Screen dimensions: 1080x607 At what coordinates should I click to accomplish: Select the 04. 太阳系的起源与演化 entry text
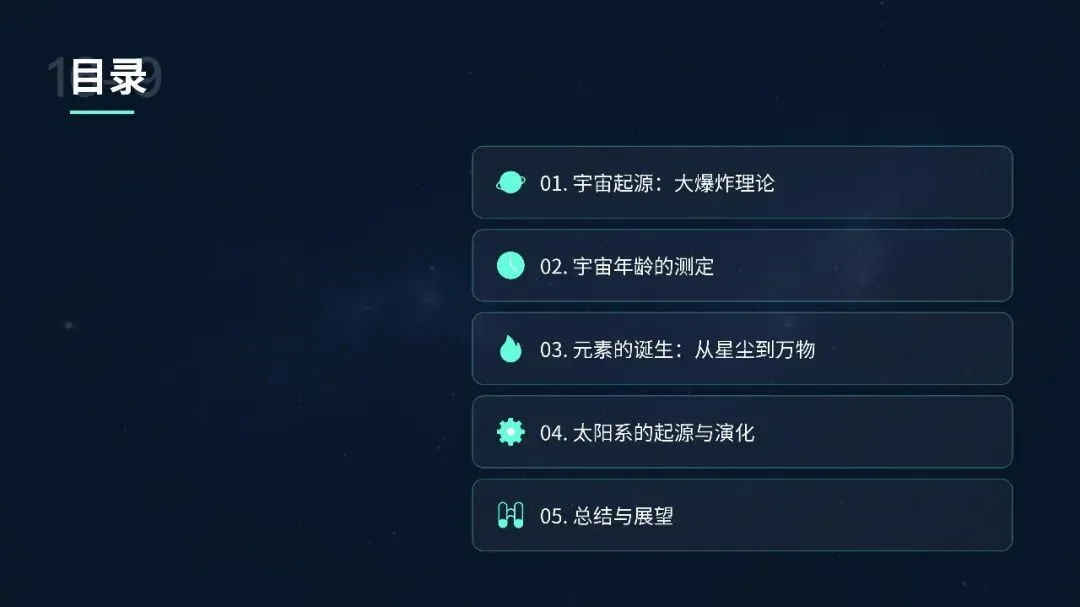point(647,433)
